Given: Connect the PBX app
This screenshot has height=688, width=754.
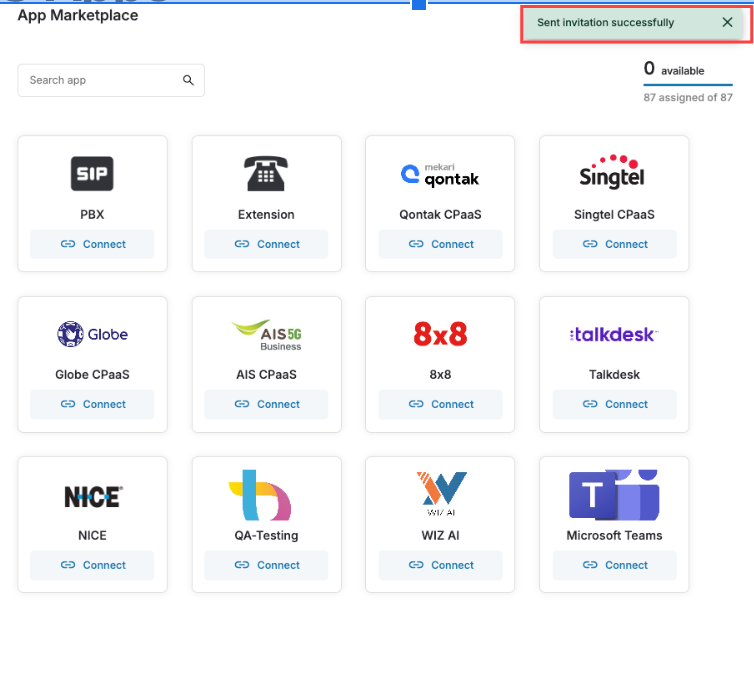Looking at the screenshot, I should coord(92,244).
